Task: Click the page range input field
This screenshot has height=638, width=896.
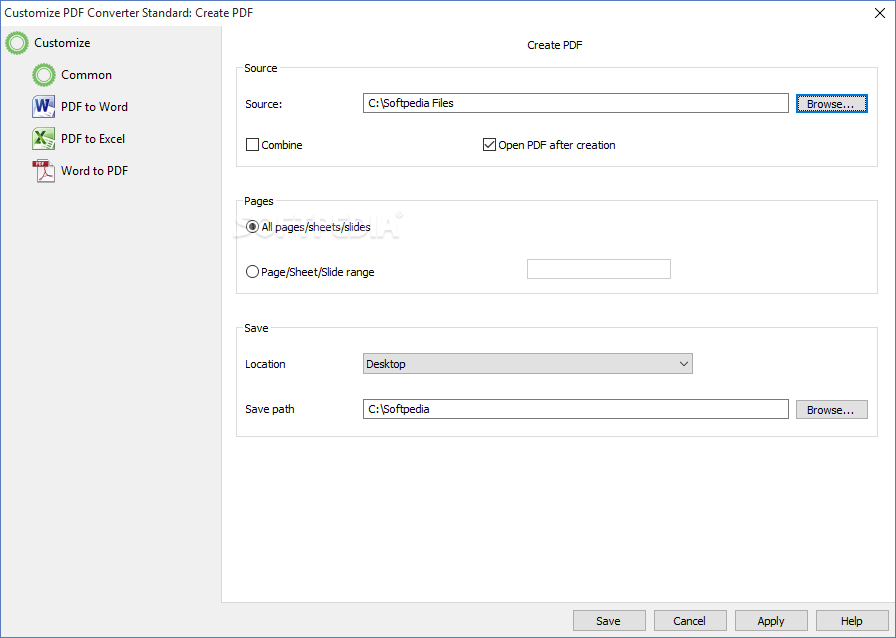Action: 598,269
